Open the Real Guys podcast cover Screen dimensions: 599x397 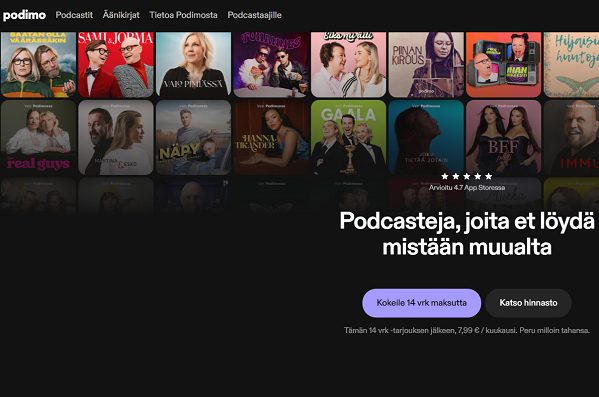pos(38,137)
